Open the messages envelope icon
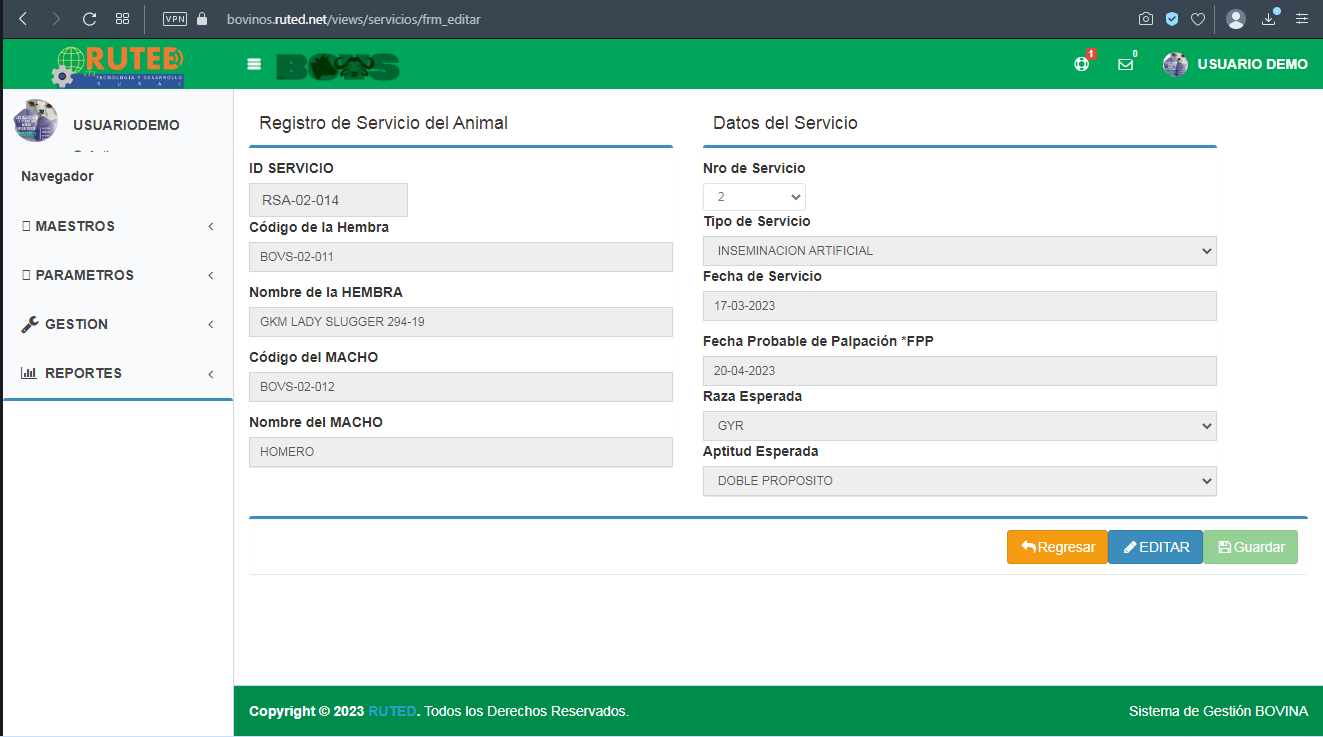Screen dimensions: 1323x737 tap(1125, 64)
